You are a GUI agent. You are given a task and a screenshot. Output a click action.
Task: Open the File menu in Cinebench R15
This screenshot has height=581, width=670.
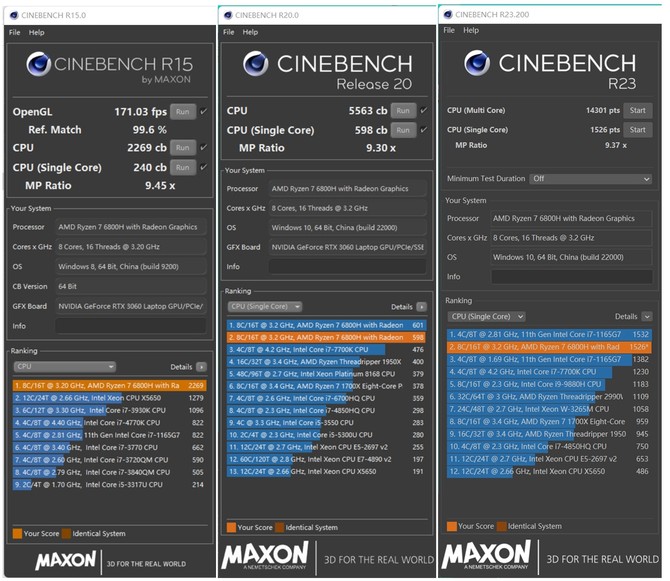tap(15, 33)
